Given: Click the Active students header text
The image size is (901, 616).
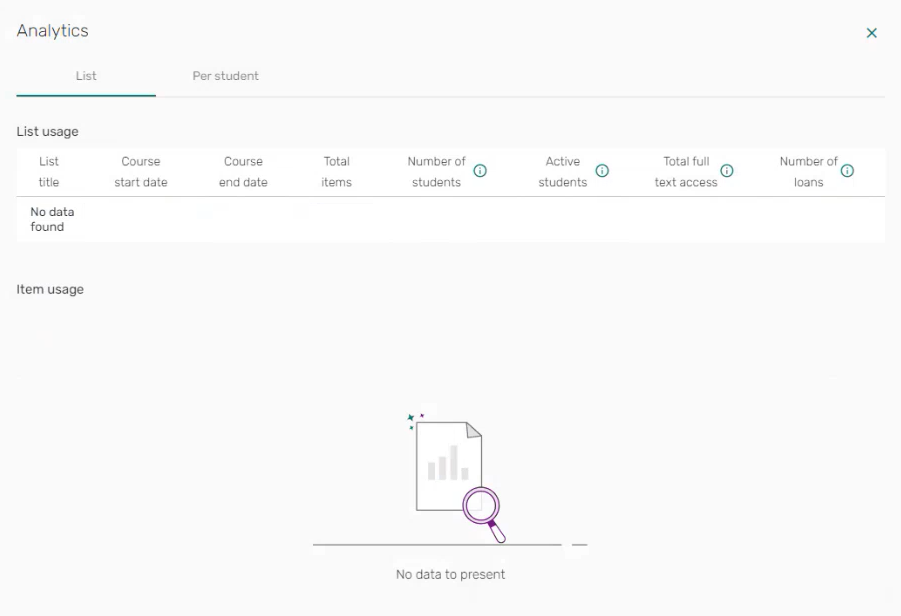Looking at the screenshot, I should click(563, 172).
